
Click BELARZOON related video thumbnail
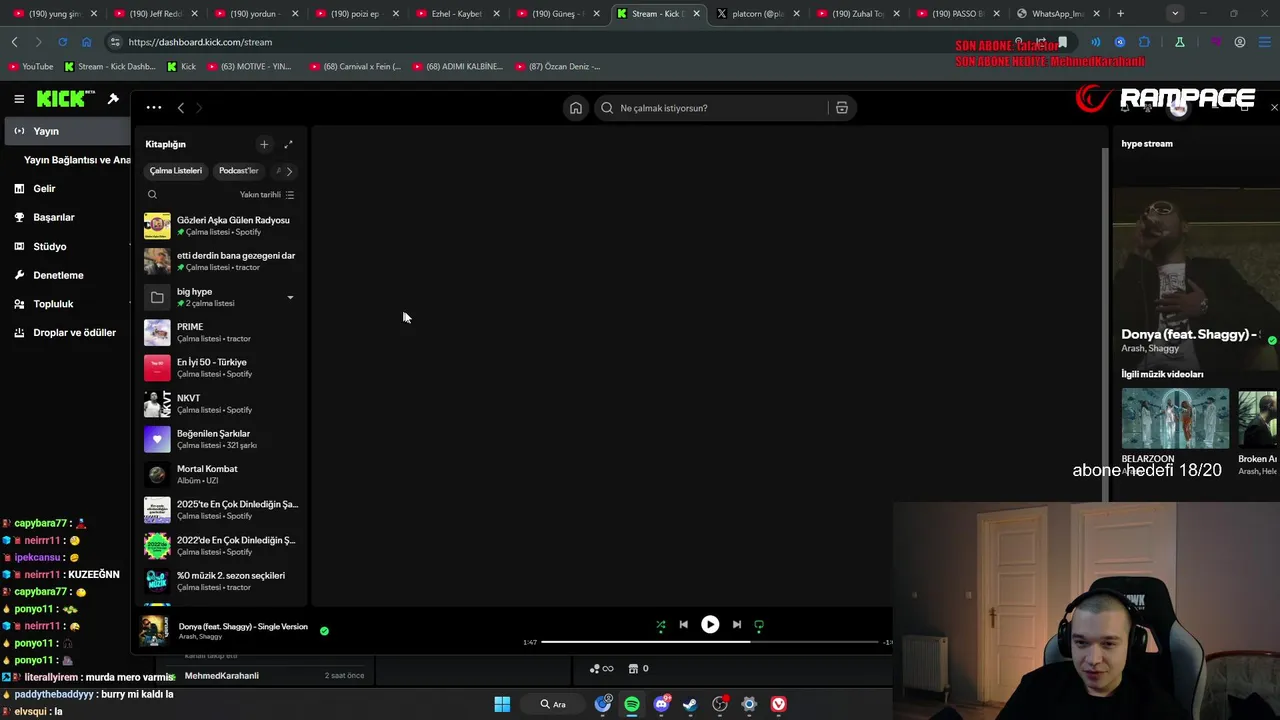tap(1175, 418)
